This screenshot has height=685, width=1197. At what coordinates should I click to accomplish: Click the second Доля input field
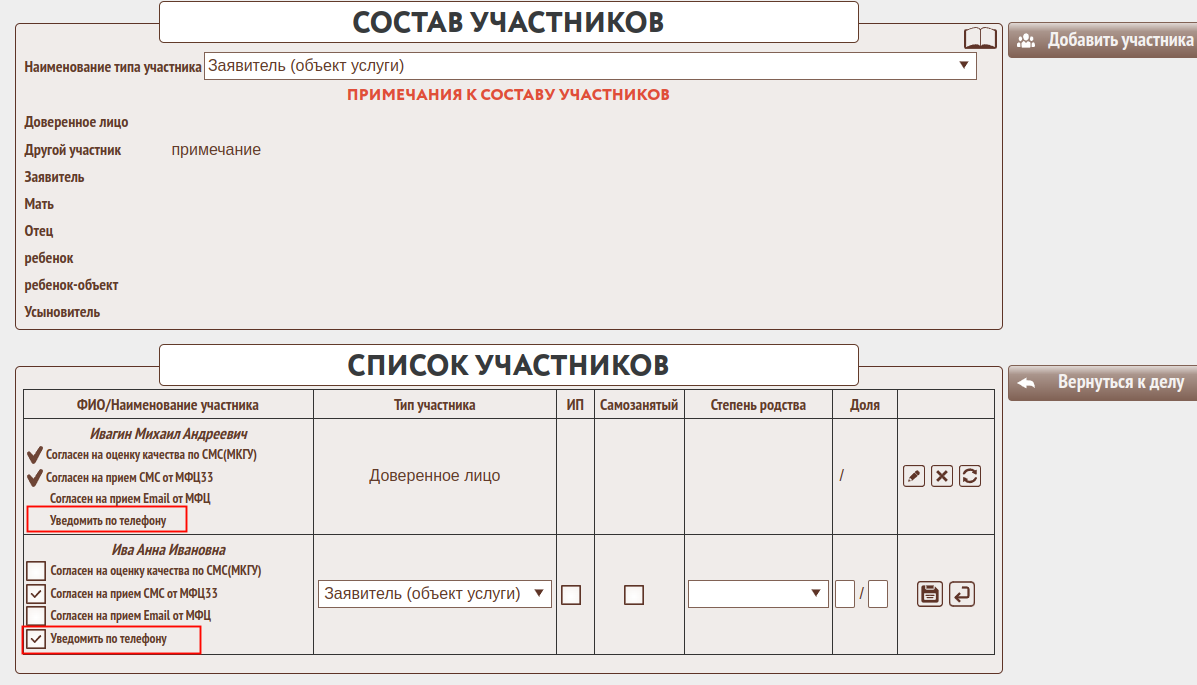(878, 594)
